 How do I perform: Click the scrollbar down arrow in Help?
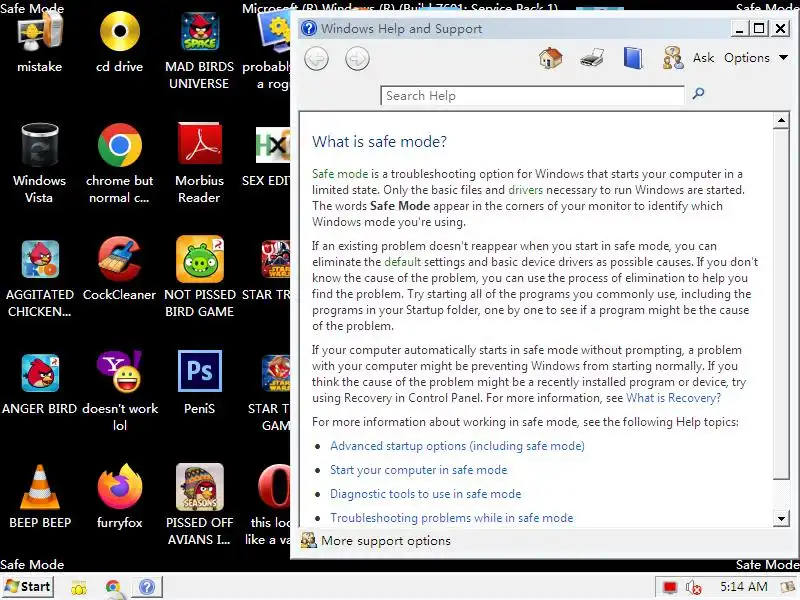tap(781, 519)
